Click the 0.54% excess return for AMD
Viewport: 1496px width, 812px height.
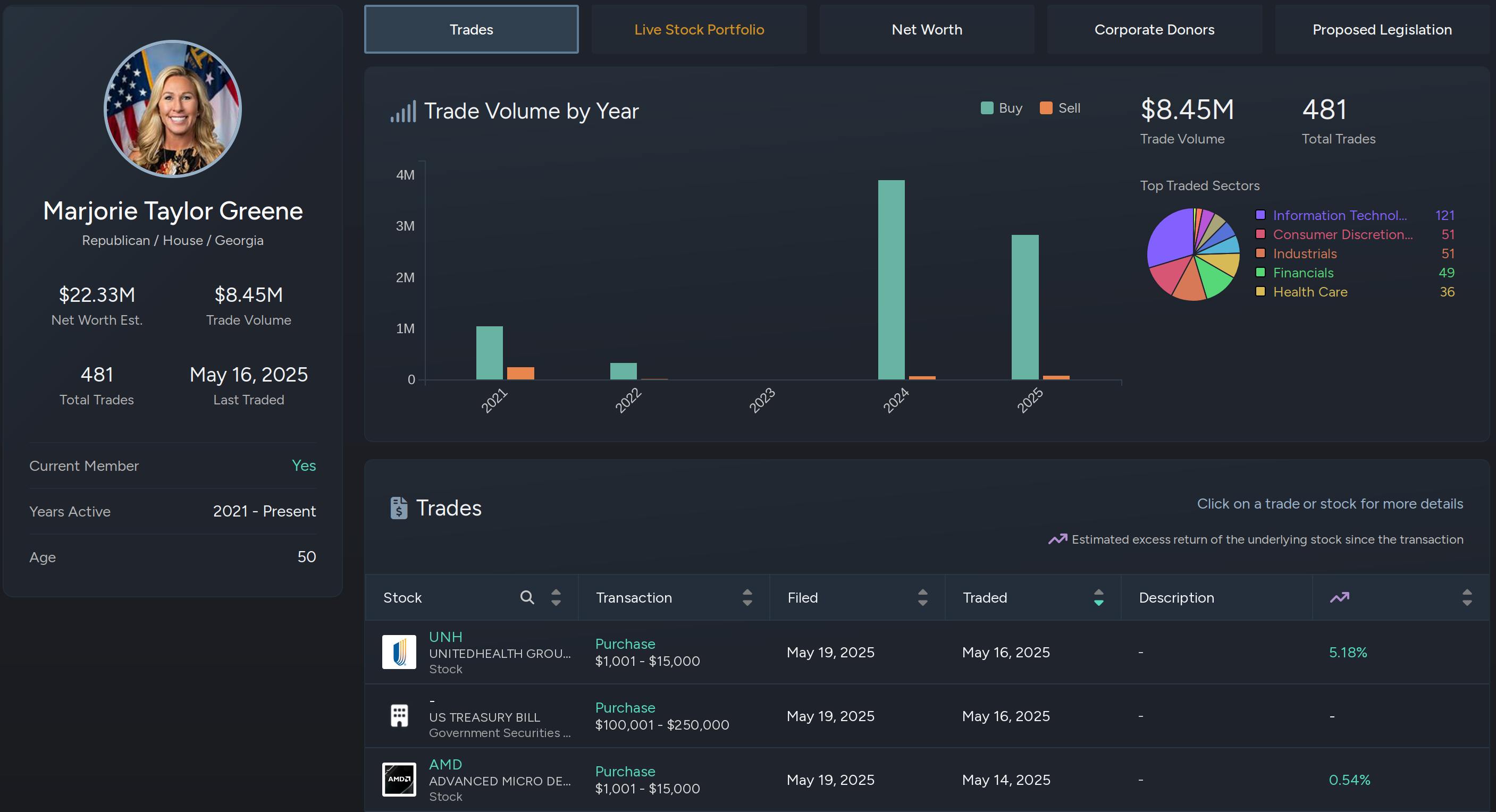1349,780
